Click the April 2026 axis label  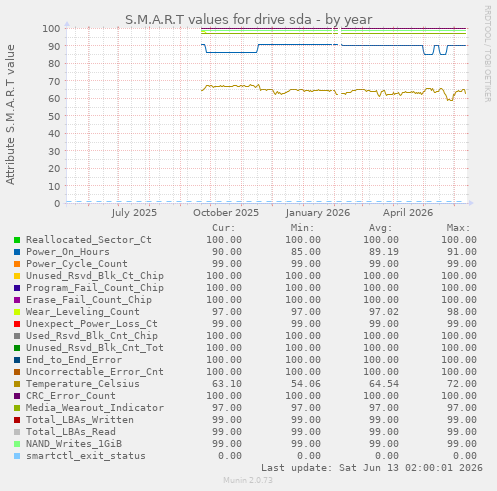(408, 213)
